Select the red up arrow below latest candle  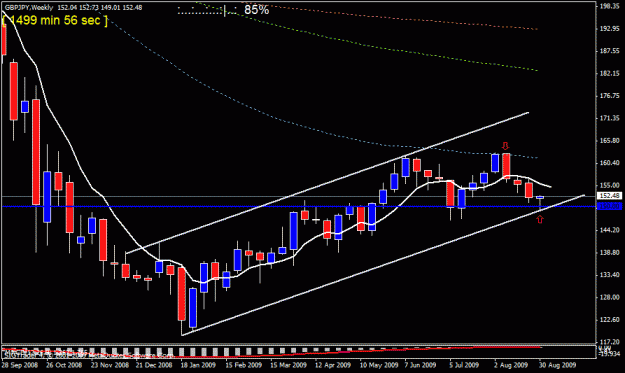point(540,219)
